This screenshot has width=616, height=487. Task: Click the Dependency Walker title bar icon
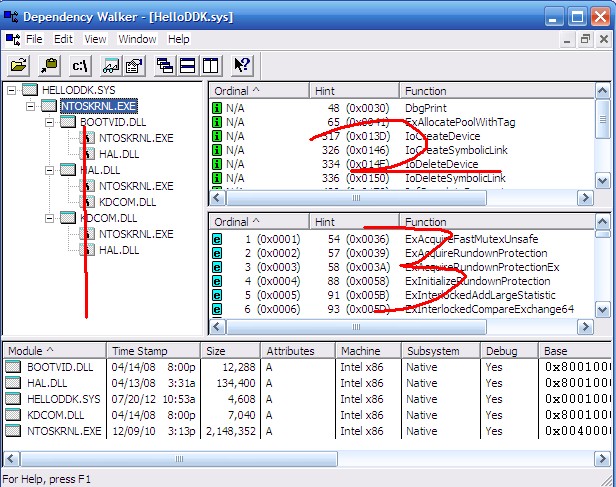[x=11, y=16]
